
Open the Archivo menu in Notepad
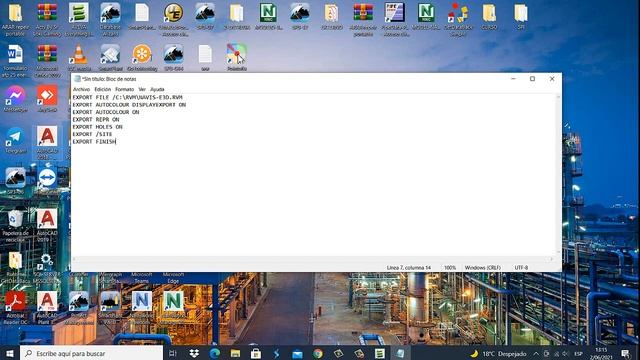click(81, 89)
